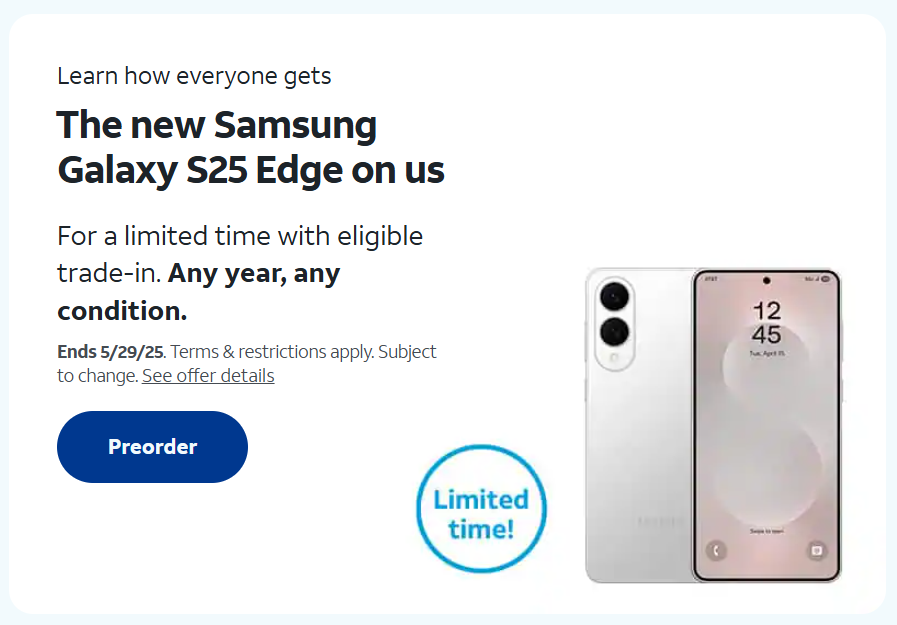The height and width of the screenshot is (625, 897).
Task: Click the Ends 5/29/25 text
Action: click(x=111, y=351)
